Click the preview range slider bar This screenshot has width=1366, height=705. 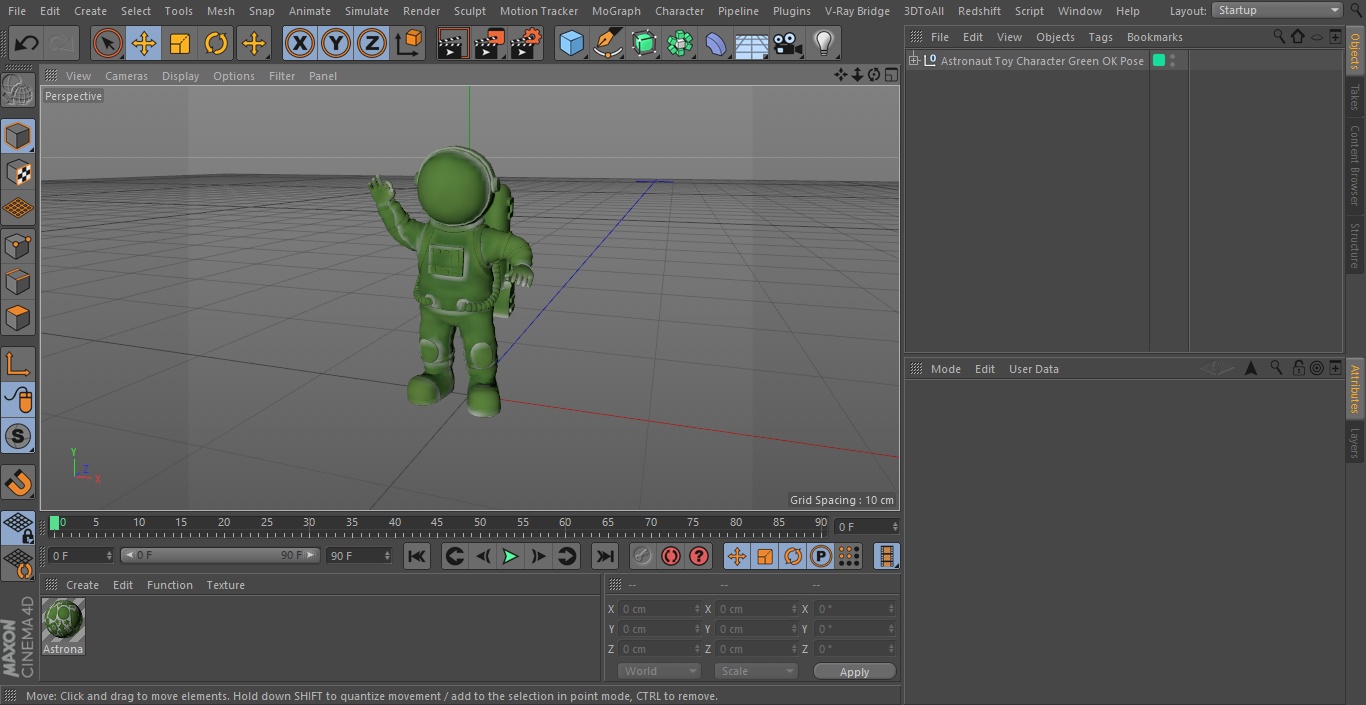pos(220,555)
